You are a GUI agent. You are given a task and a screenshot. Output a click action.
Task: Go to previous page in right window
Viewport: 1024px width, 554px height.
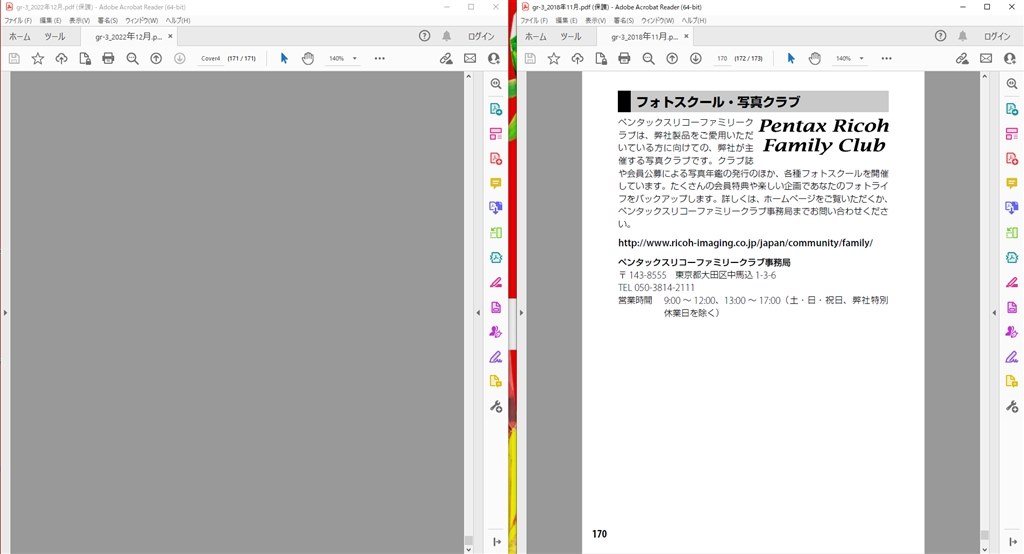point(672,59)
